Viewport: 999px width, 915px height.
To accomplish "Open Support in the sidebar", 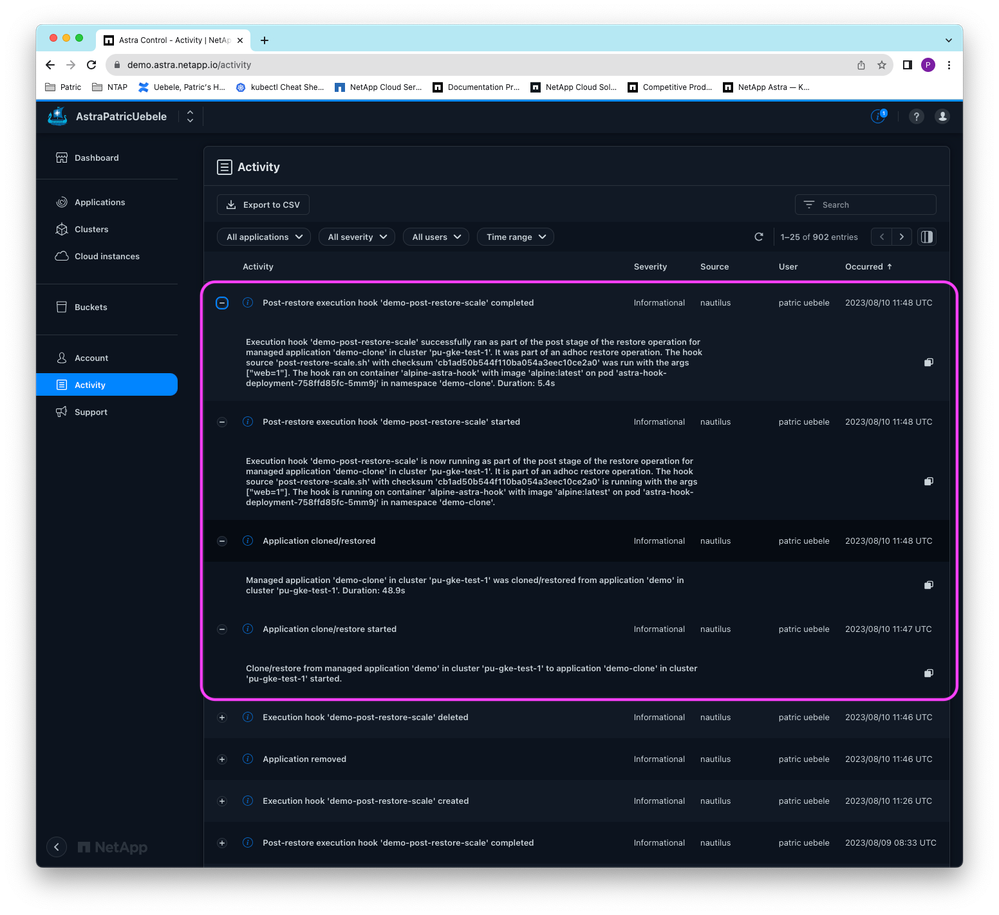I will [x=82, y=412].
